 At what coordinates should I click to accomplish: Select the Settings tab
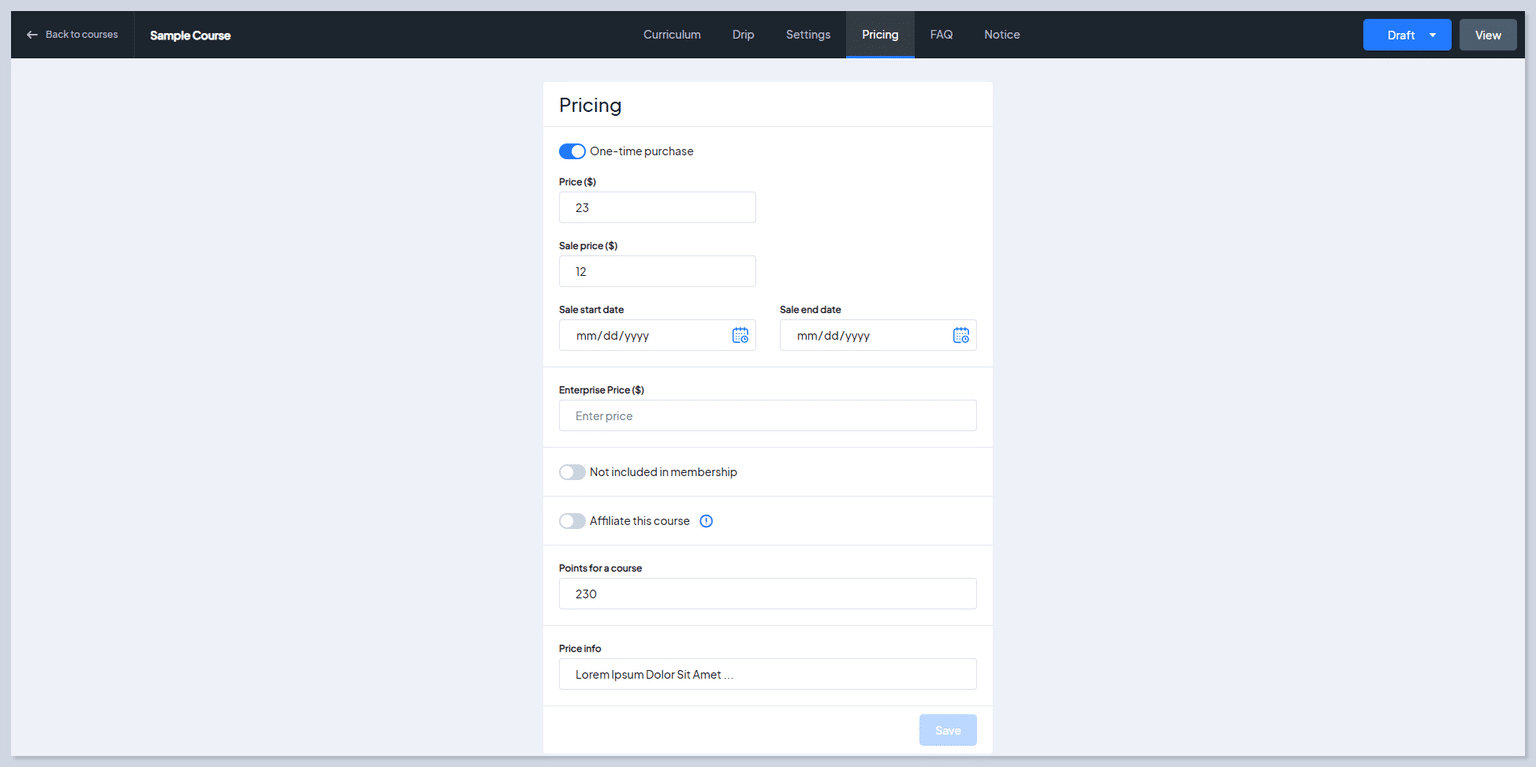[x=808, y=34]
